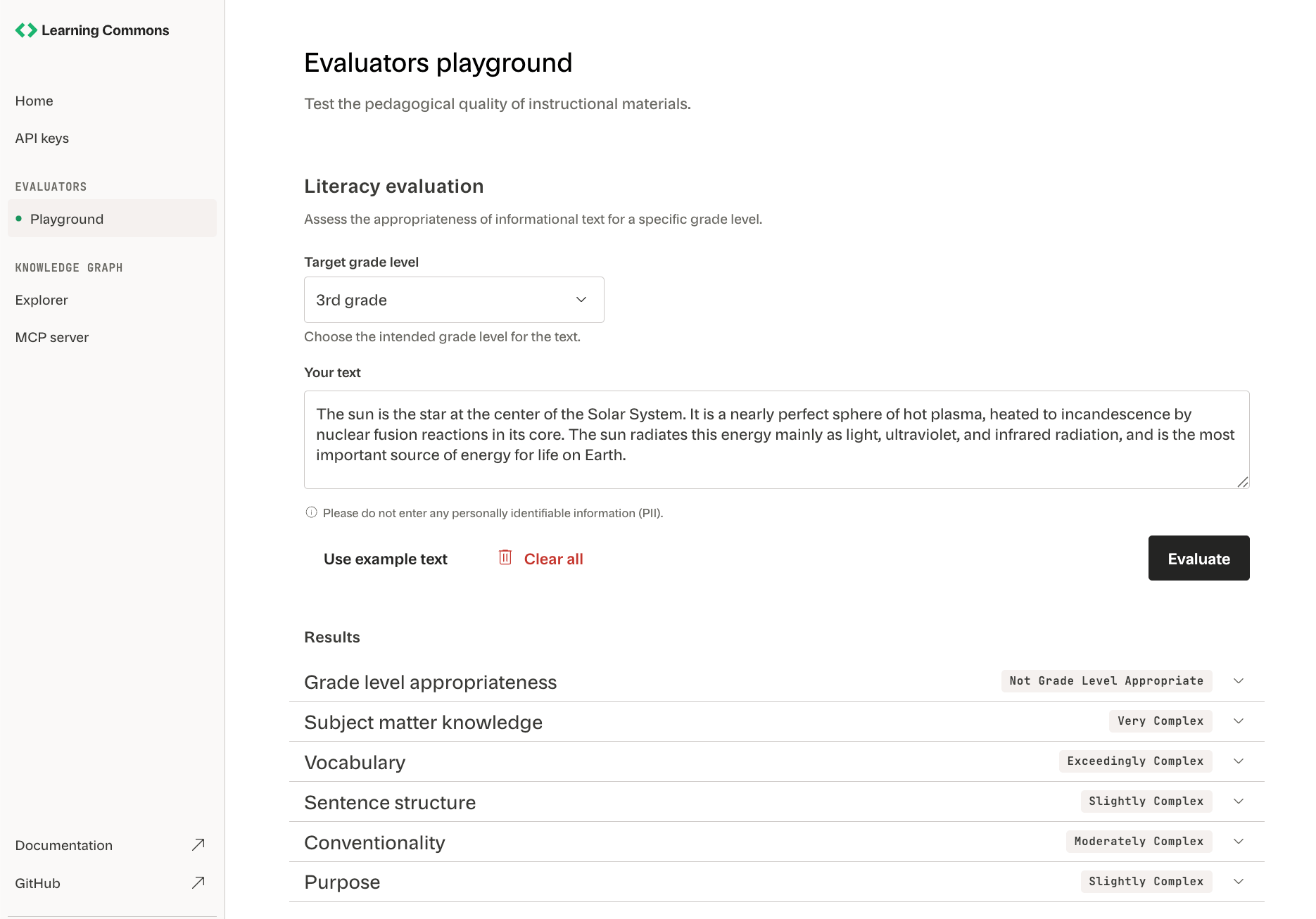
Task: Click the Documentation external link arrow icon
Action: pos(198,844)
